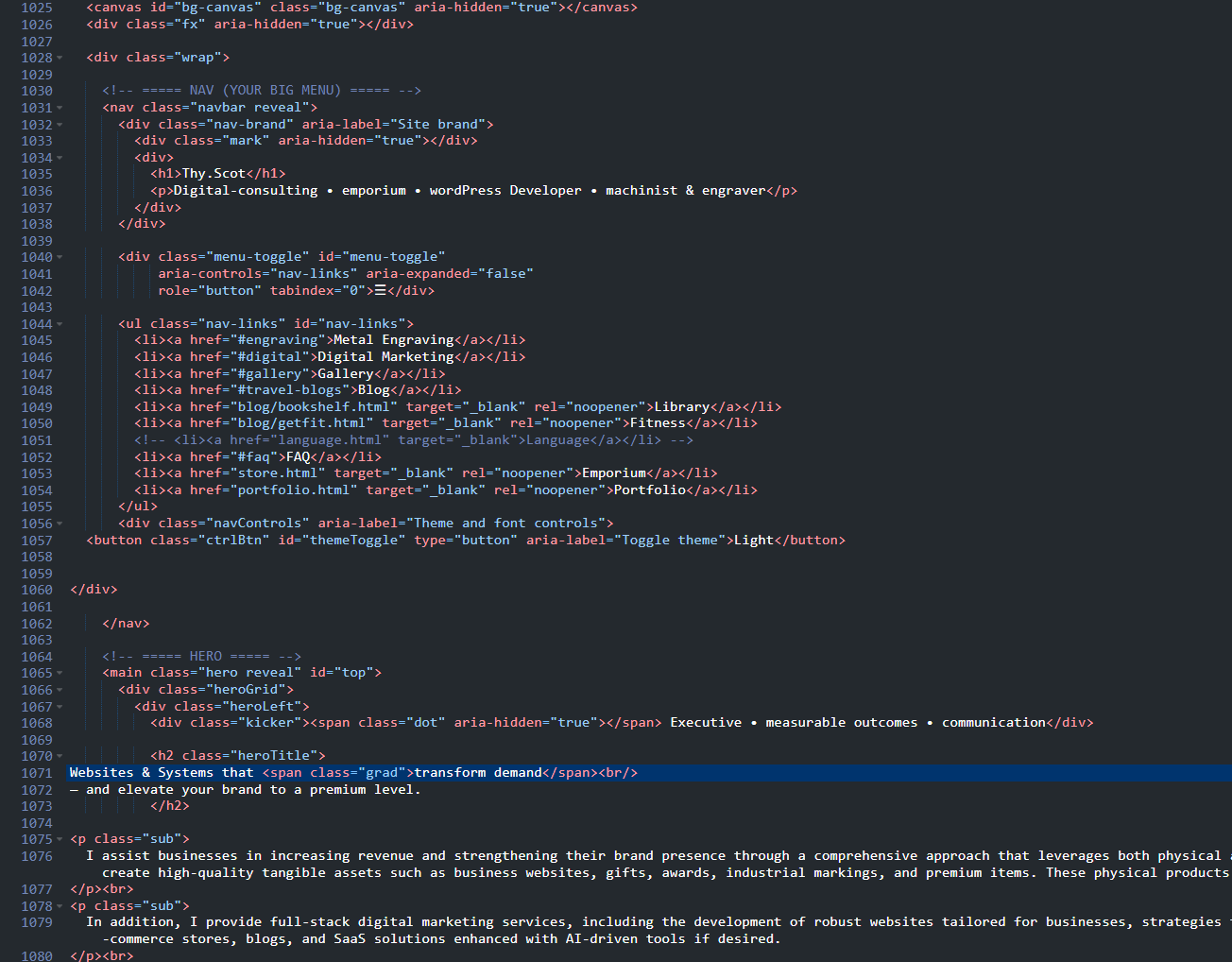Image resolution: width=1232 pixels, height=962 pixels.
Task: Collapse the menu-toggle div at line 1040
Action: [60, 257]
